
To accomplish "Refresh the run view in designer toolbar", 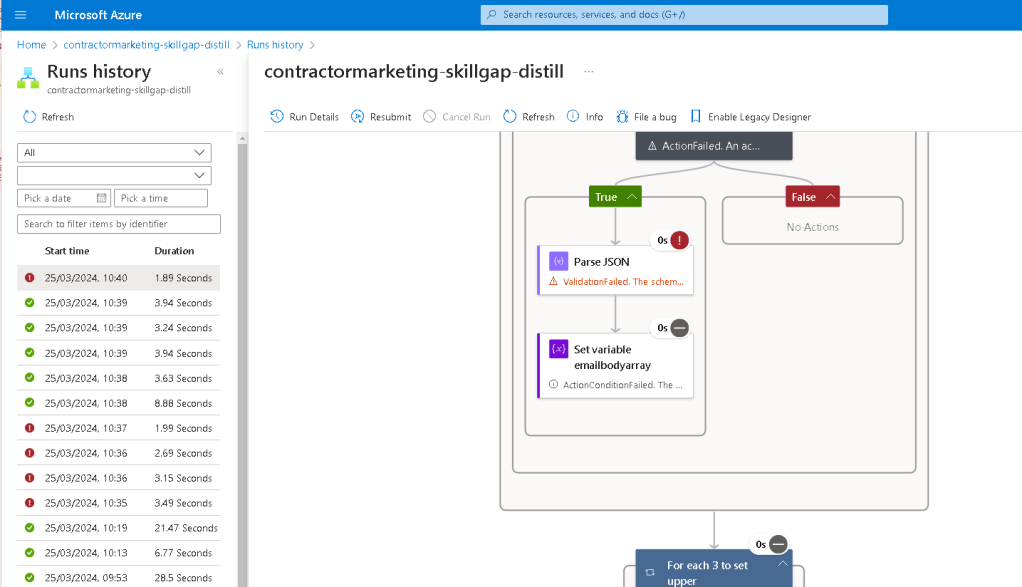I will 529,117.
